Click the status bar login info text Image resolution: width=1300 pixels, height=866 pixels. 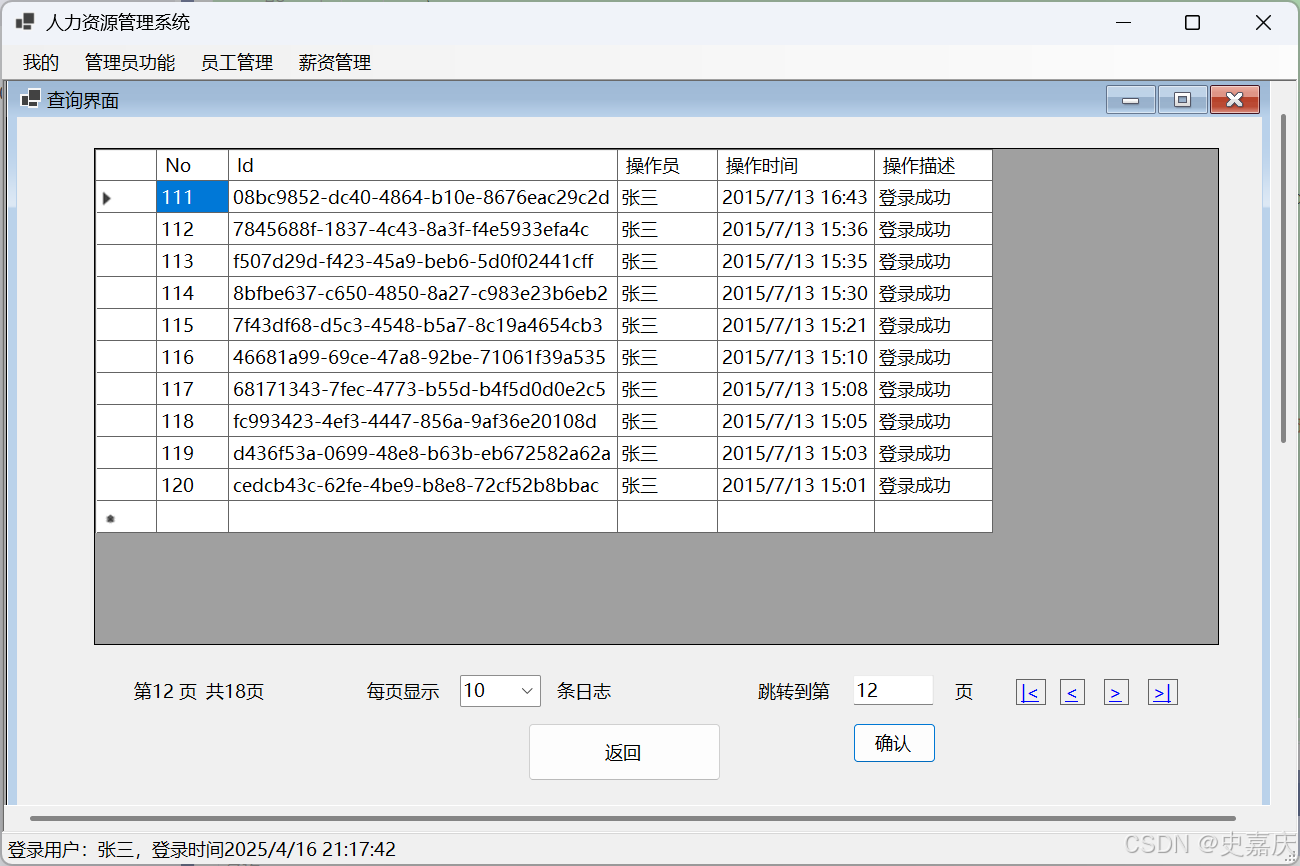click(202, 850)
